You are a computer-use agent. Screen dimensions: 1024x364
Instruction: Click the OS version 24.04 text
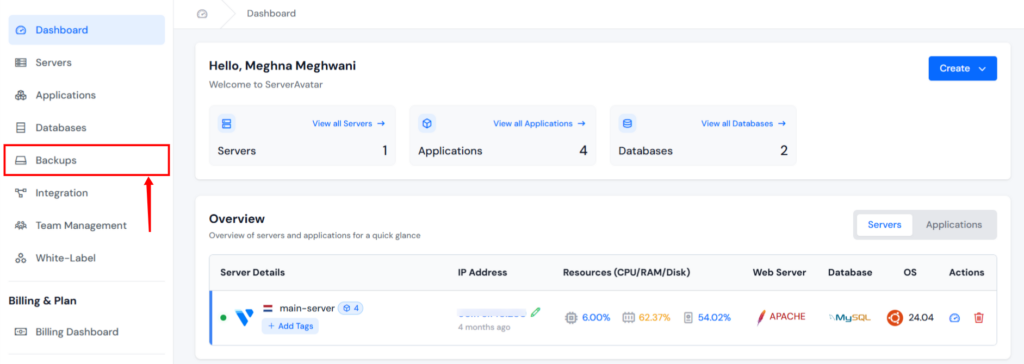coord(921,318)
